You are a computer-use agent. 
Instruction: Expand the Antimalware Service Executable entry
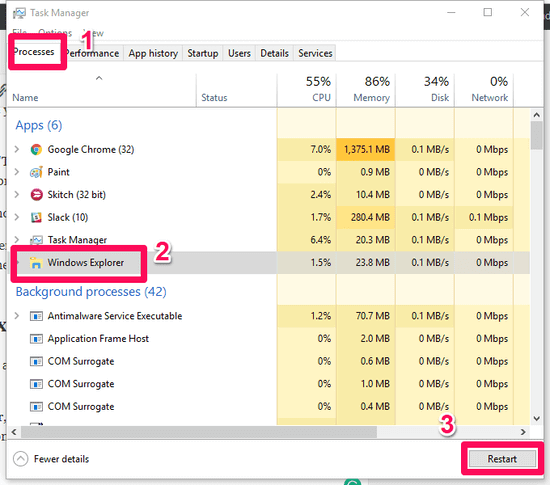(16, 316)
